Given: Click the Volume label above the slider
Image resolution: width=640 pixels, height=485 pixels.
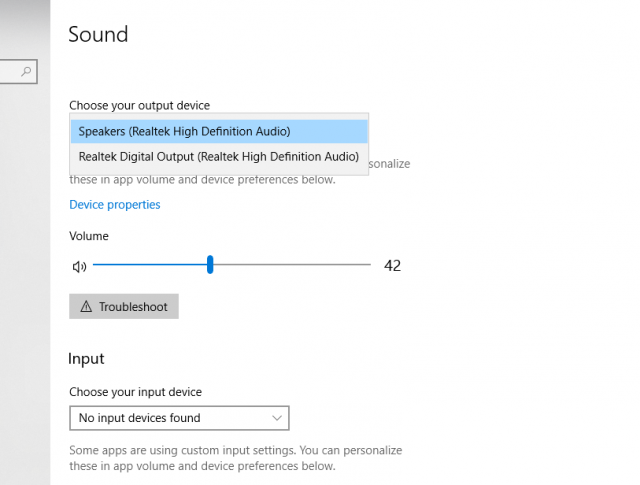Looking at the screenshot, I should point(89,236).
